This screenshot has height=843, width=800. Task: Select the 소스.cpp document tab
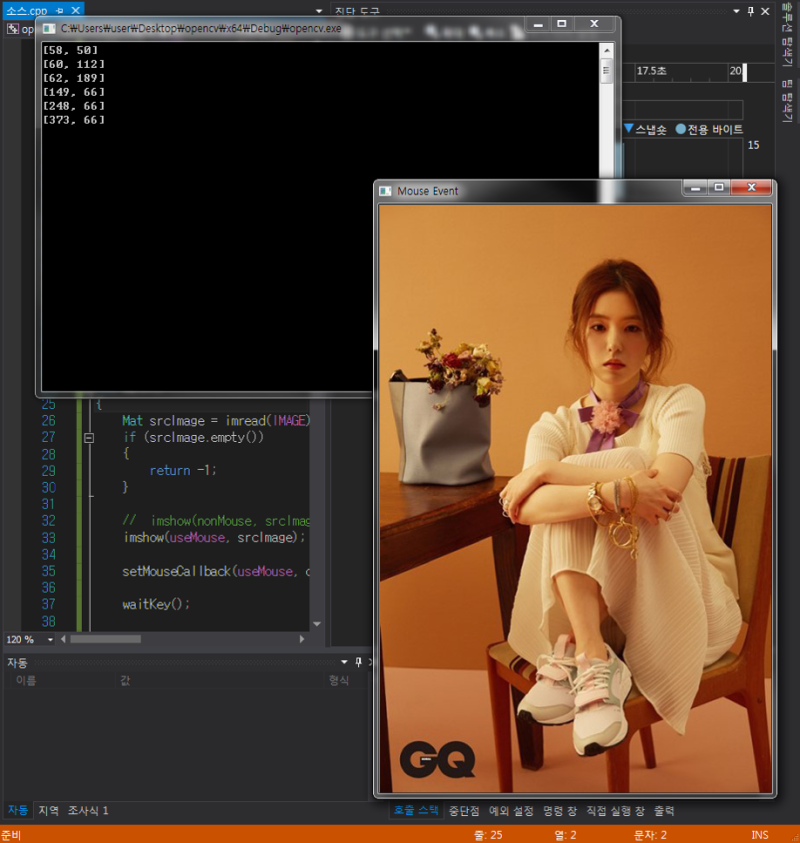(x=27, y=10)
